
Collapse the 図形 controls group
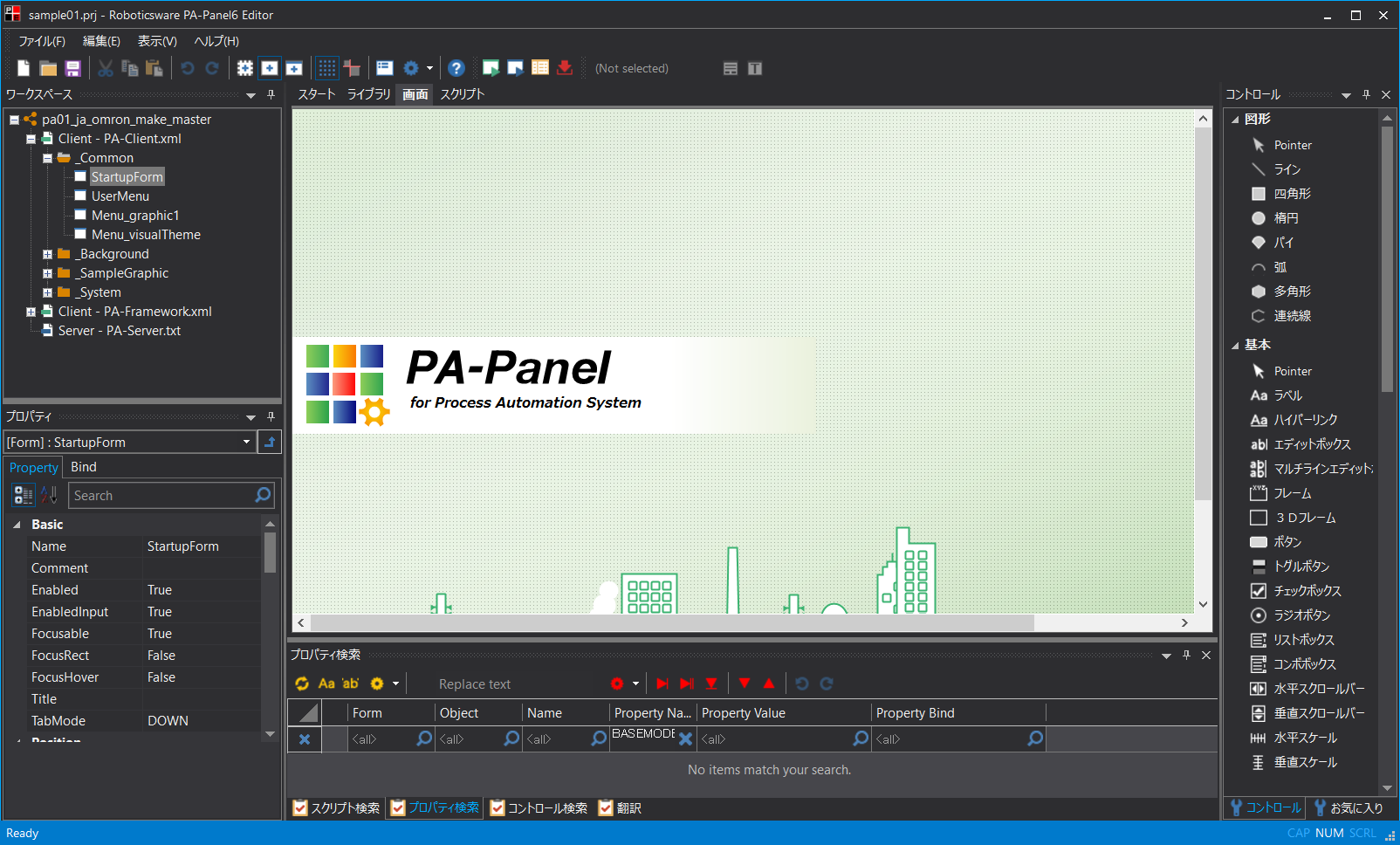(1235, 120)
